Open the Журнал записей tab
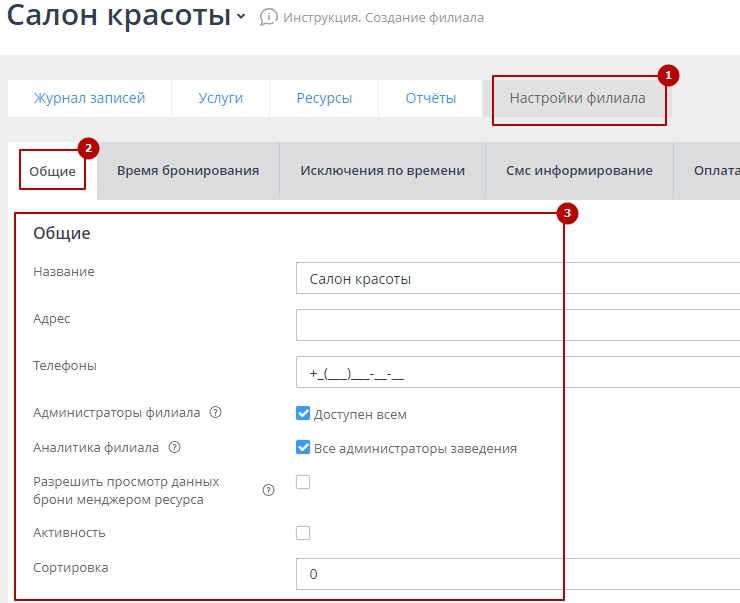Image resolution: width=740 pixels, height=603 pixels. coord(89,98)
